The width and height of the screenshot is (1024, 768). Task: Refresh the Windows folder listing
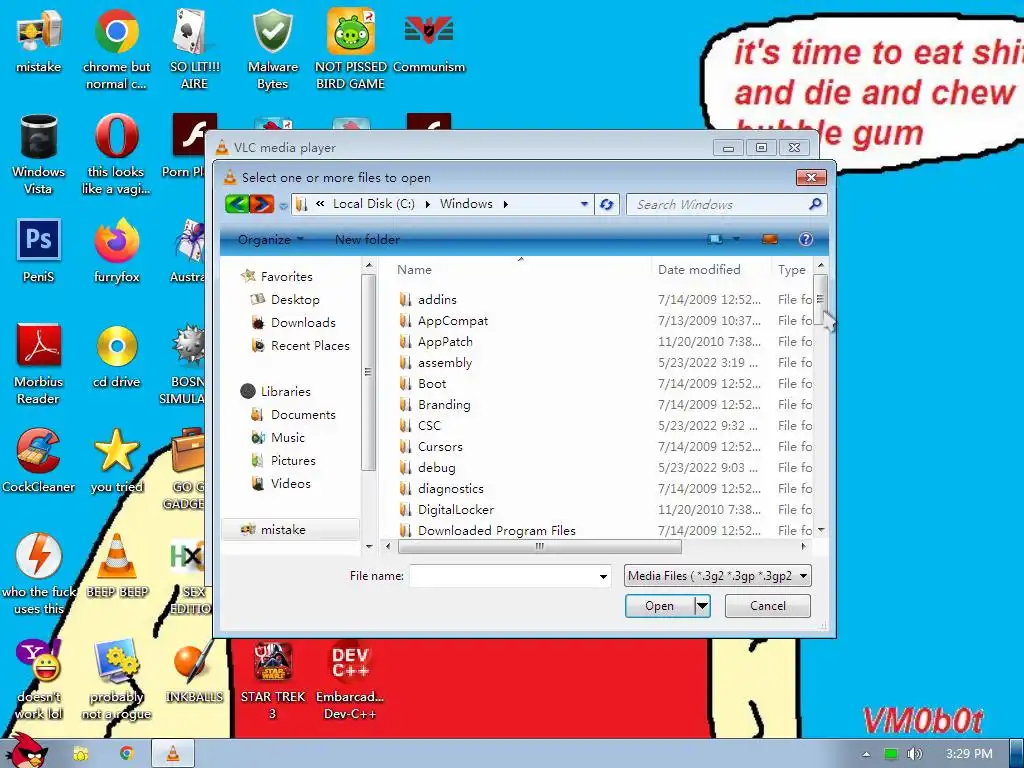point(607,204)
